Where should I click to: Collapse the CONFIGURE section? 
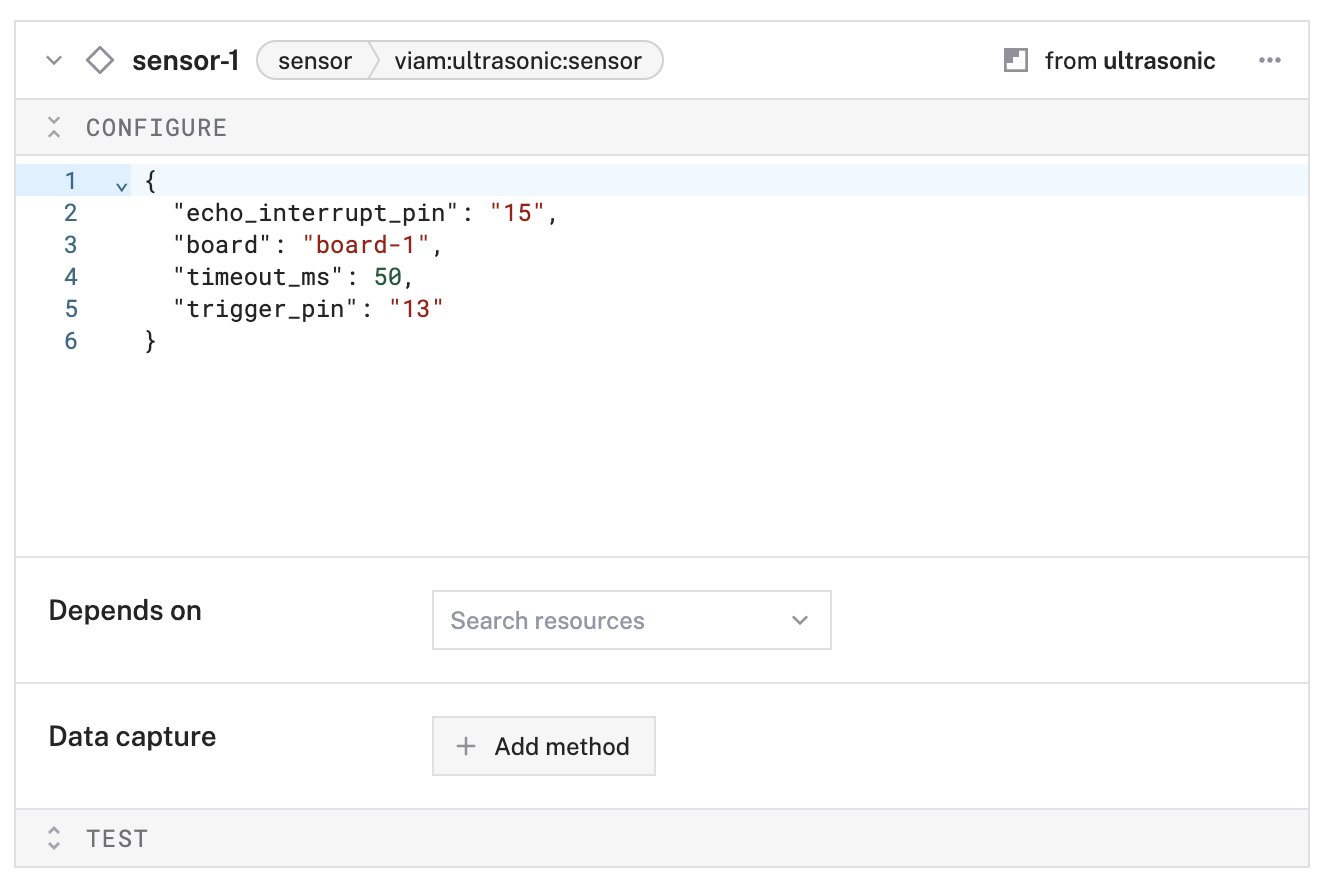click(x=54, y=127)
